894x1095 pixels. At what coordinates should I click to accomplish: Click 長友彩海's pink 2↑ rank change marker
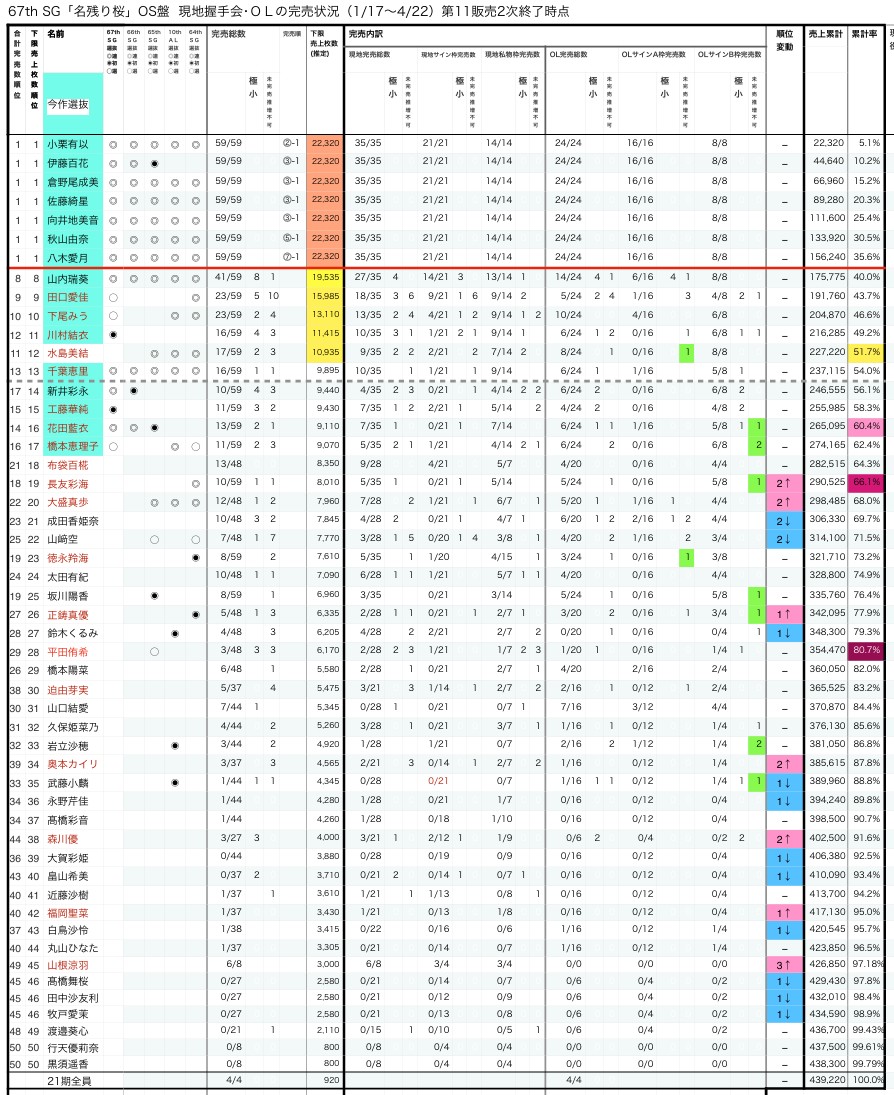(x=783, y=483)
